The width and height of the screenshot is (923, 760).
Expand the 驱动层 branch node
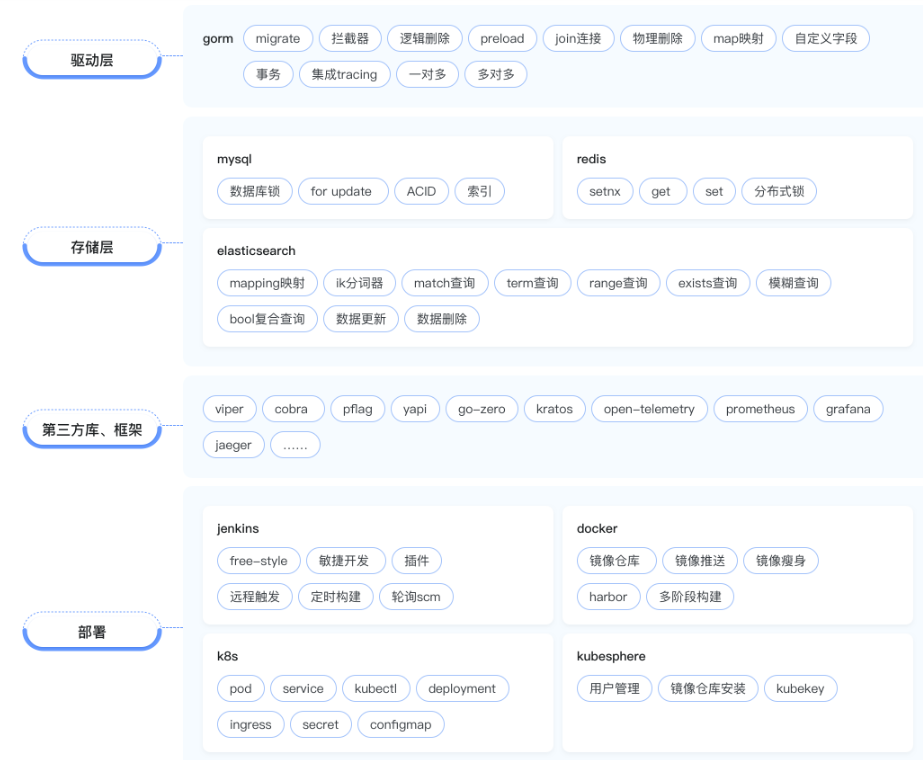91,60
